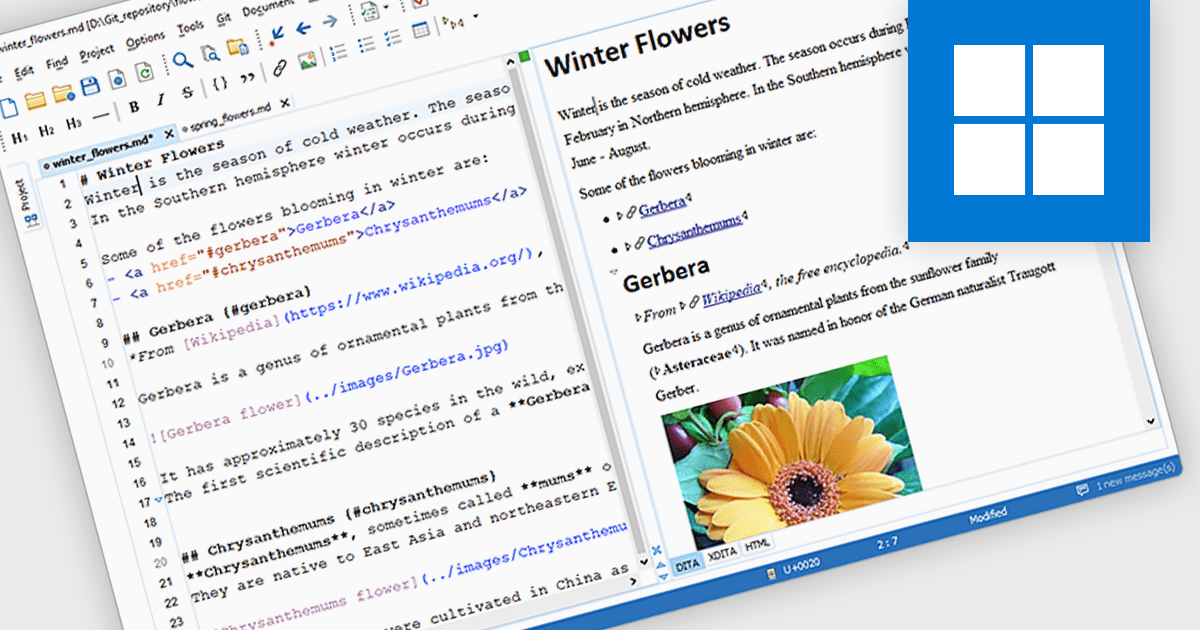Open the Wikipedia link in preview
The height and width of the screenshot is (630, 1200).
click(x=727, y=296)
